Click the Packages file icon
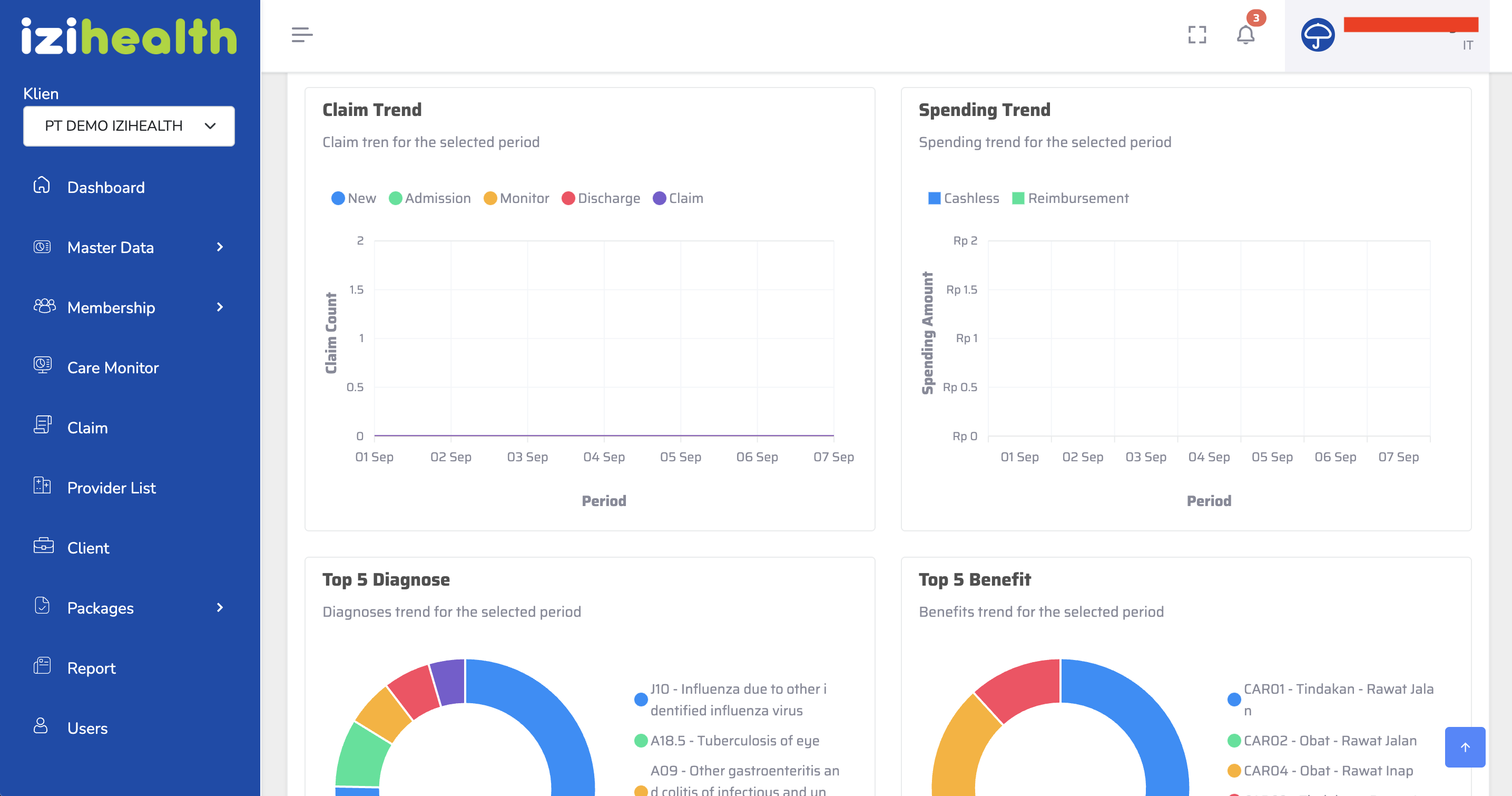 click(42, 605)
